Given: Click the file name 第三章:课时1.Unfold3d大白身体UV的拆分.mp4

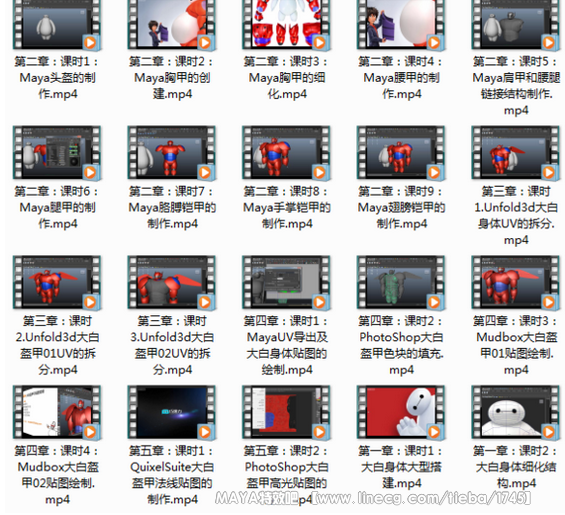Looking at the screenshot, I should tap(516, 215).
